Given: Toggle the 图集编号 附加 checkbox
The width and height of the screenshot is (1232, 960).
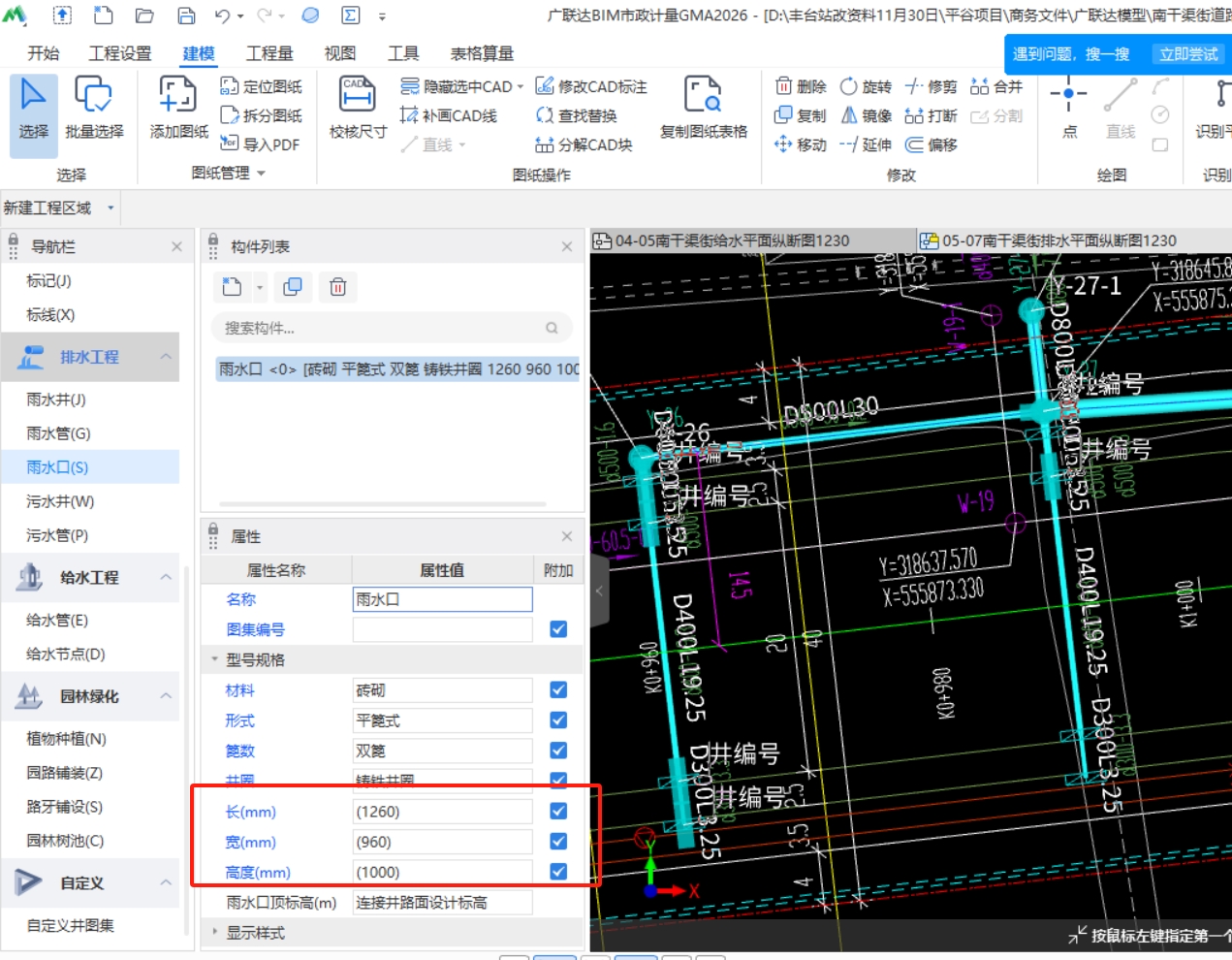Looking at the screenshot, I should click(x=558, y=629).
